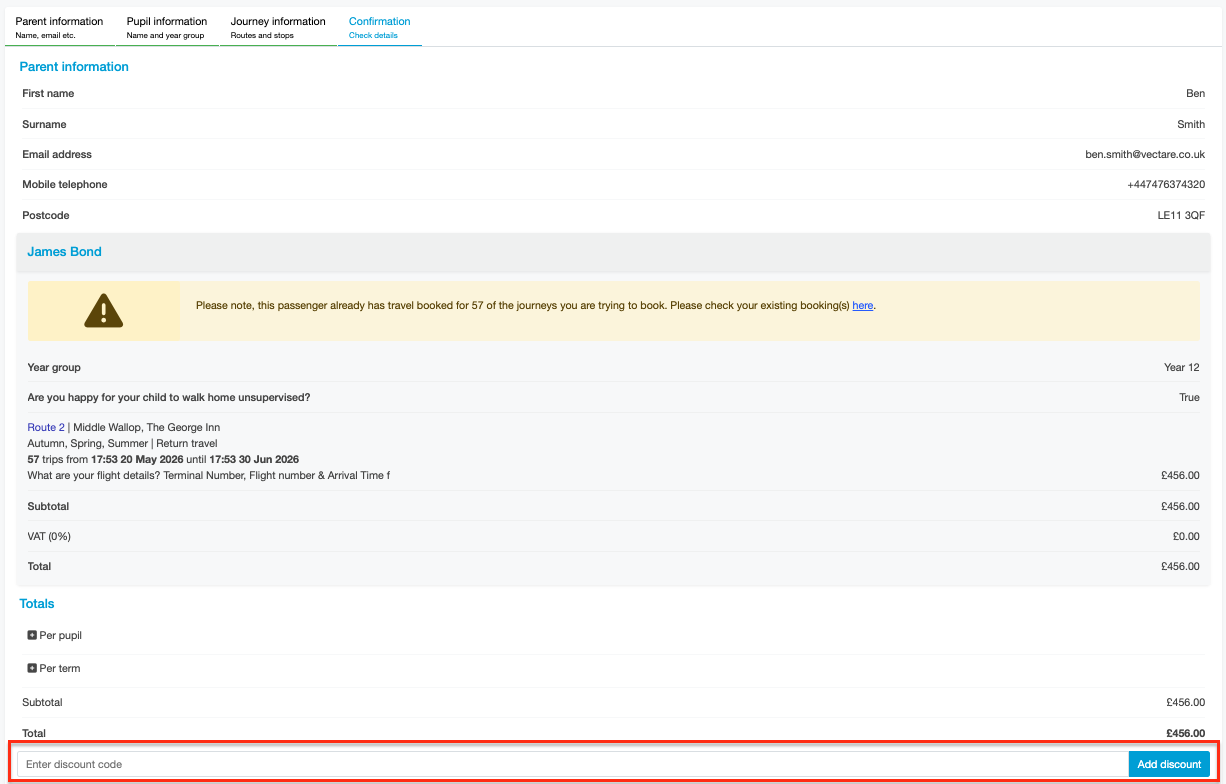Expand the Per pupil totals
Screen dimensions: 1226x784
(x=54, y=635)
